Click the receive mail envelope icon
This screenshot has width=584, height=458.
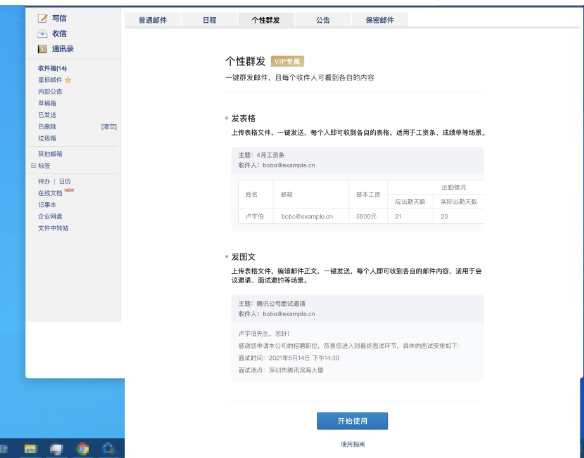pos(42,34)
